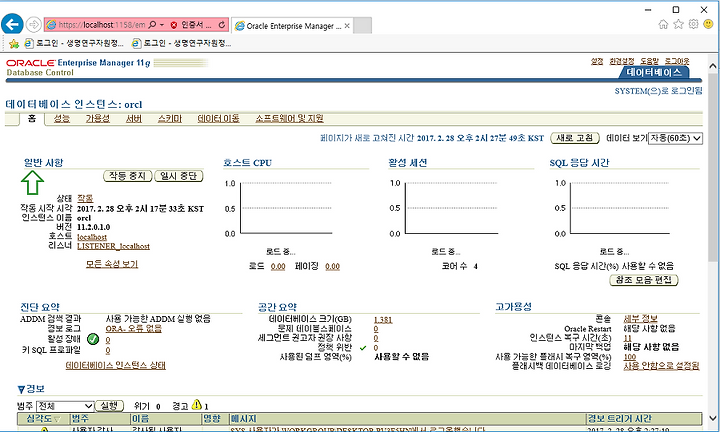Click the 작동 중지 button
Image resolution: width=720 pixels, height=432 pixels.
click(x=128, y=176)
